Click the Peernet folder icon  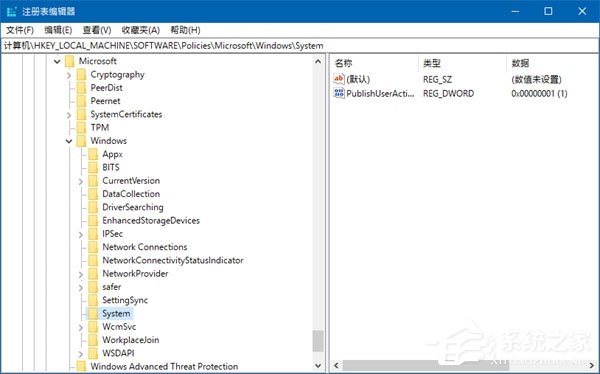[x=81, y=101]
